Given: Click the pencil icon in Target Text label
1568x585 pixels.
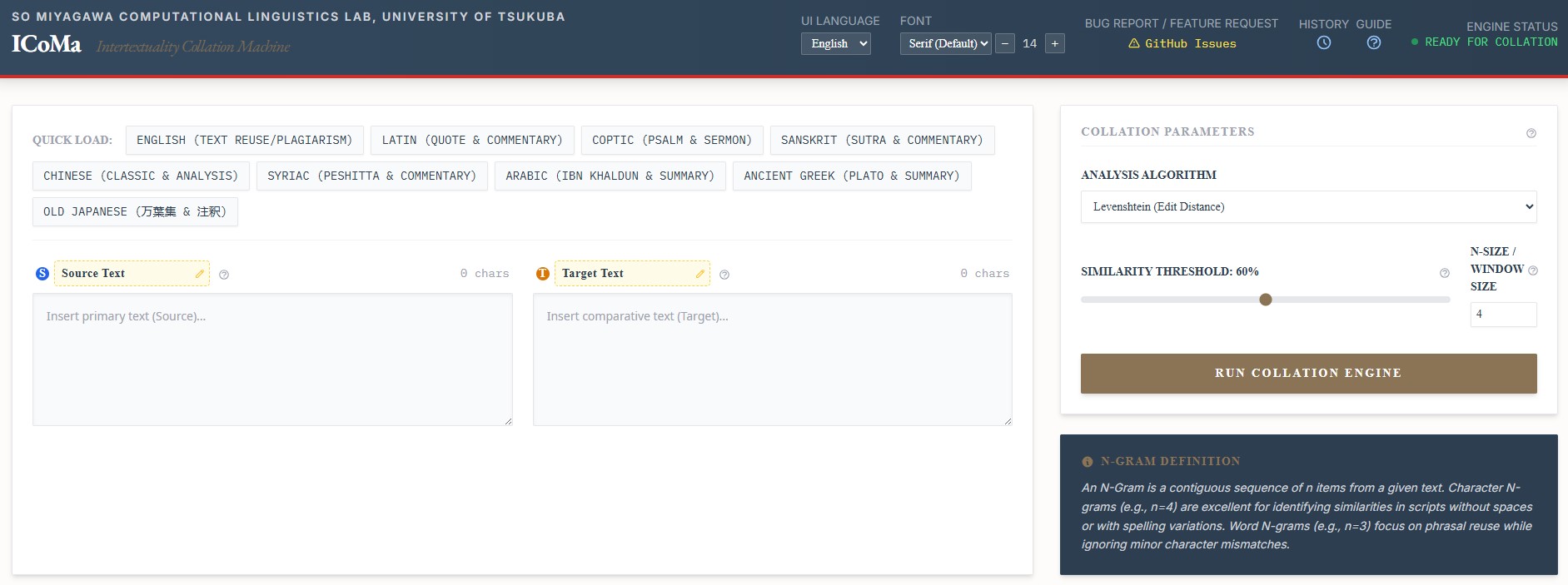Looking at the screenshot, I should point(700,274).
